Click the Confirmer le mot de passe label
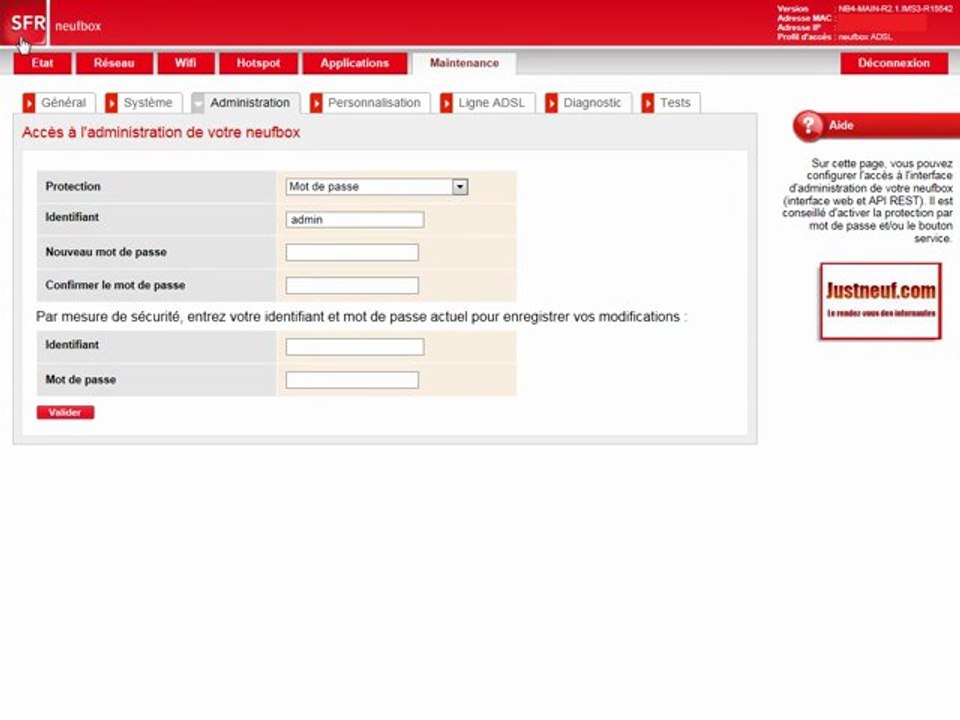Image resolution: width=960 pixels, height=720 pixels. [x=115, y=285]
